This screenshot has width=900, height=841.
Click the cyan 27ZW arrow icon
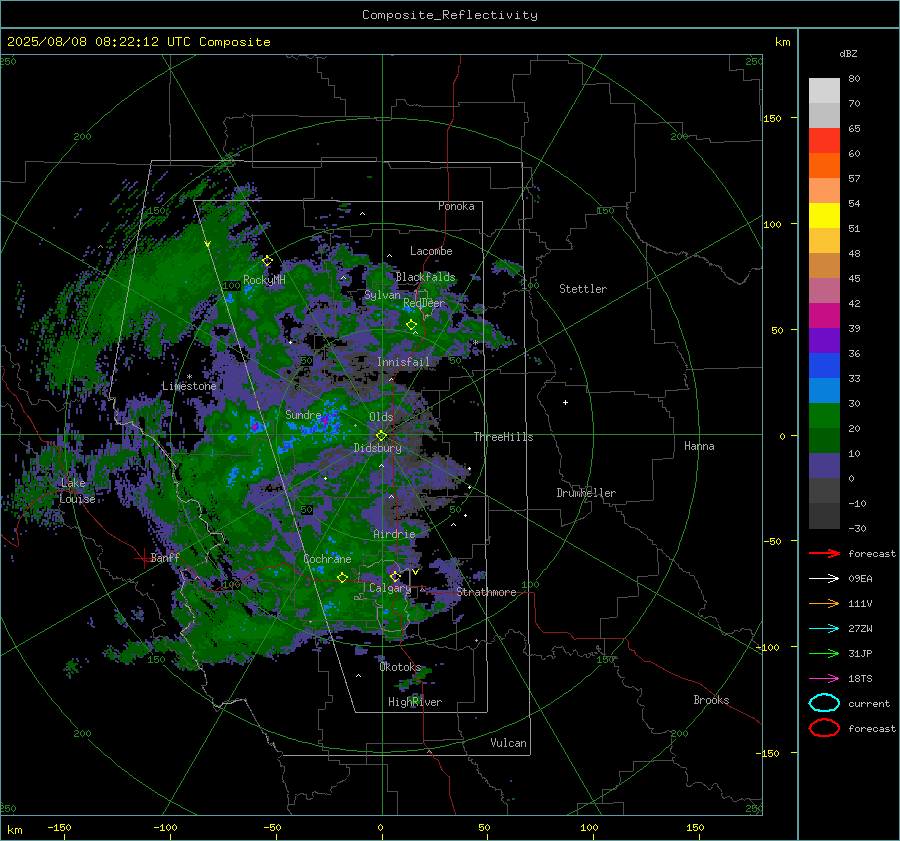[x=824, y=629]
